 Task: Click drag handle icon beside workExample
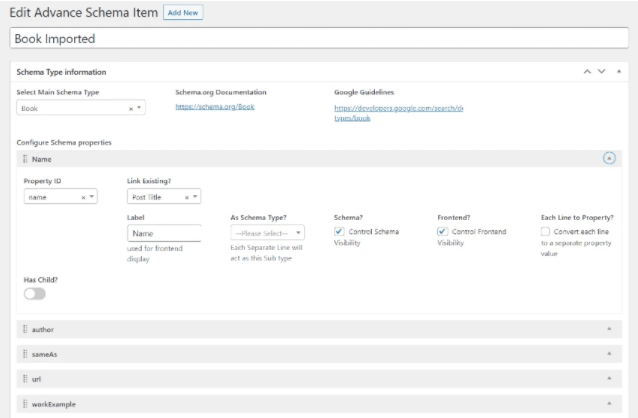tap(24, 406)
